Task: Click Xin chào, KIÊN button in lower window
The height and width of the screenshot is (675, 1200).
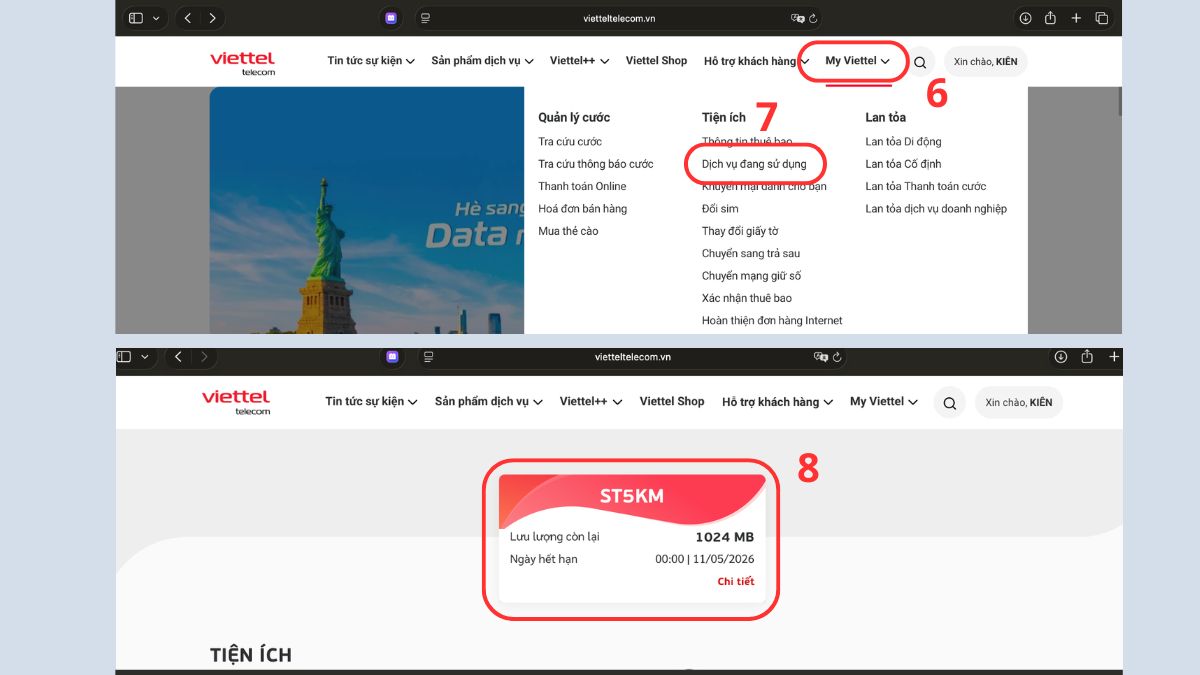Action: [x=1019, y=403]
